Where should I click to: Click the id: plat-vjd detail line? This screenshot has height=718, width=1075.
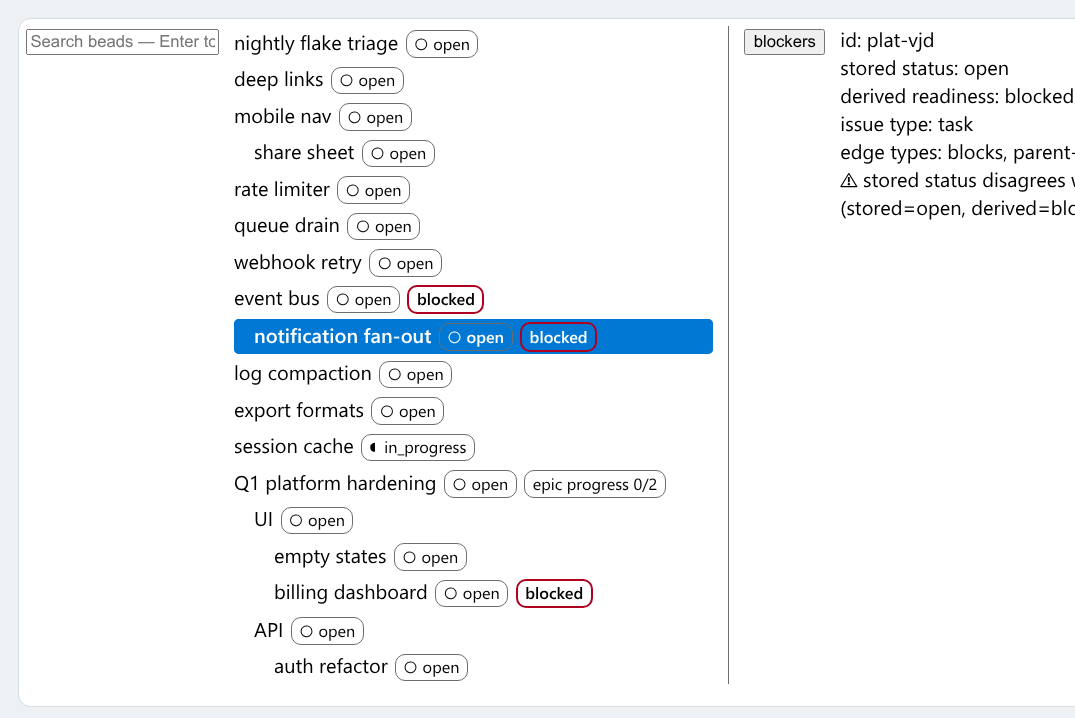[887, 40]
